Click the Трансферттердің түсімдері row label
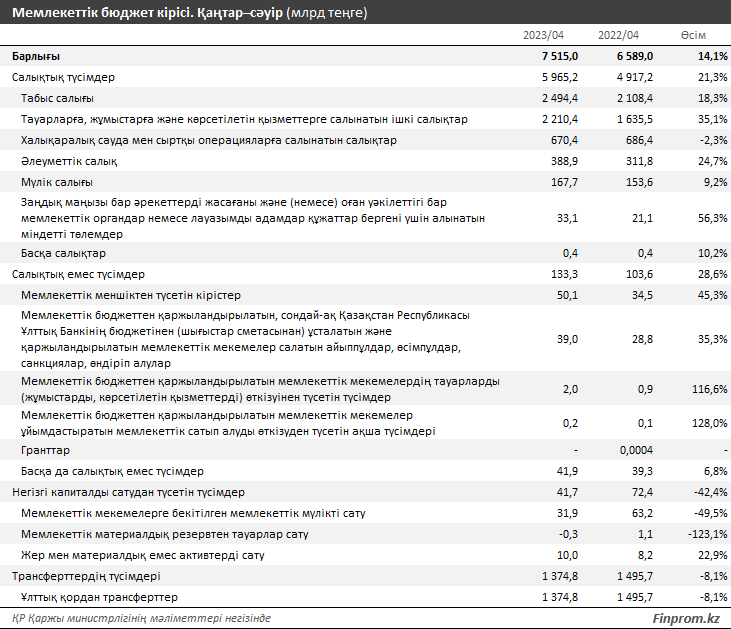Image resolution: width=731 pixels, height=629 pixels. pyautogui.click(x=86, y=577)
